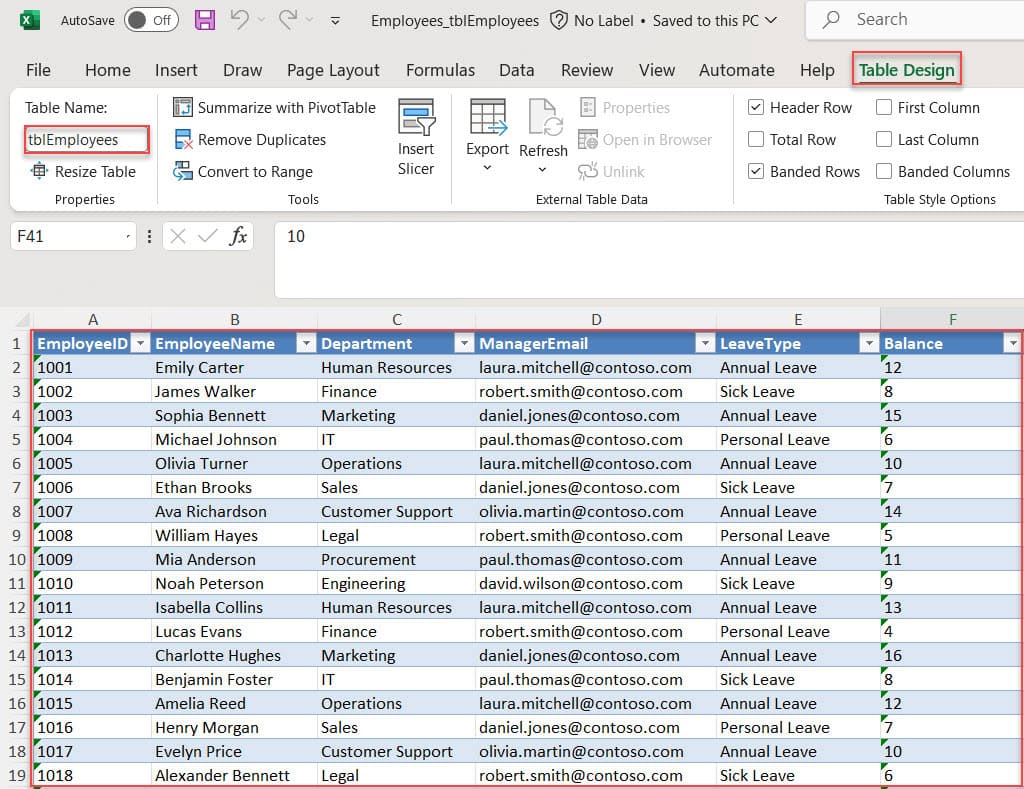
Task: Click the No Label shield icon
Action: click(x=558, y=20)
